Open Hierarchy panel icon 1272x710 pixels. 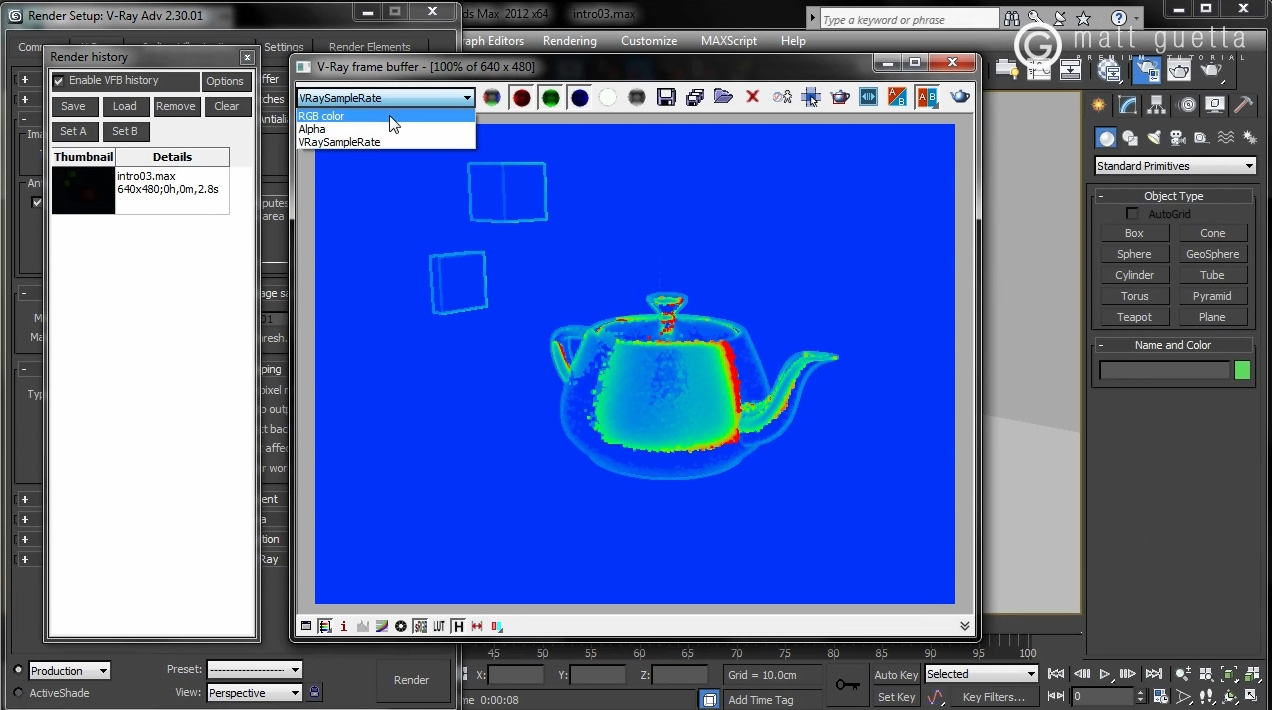[x=1157, y=105]
